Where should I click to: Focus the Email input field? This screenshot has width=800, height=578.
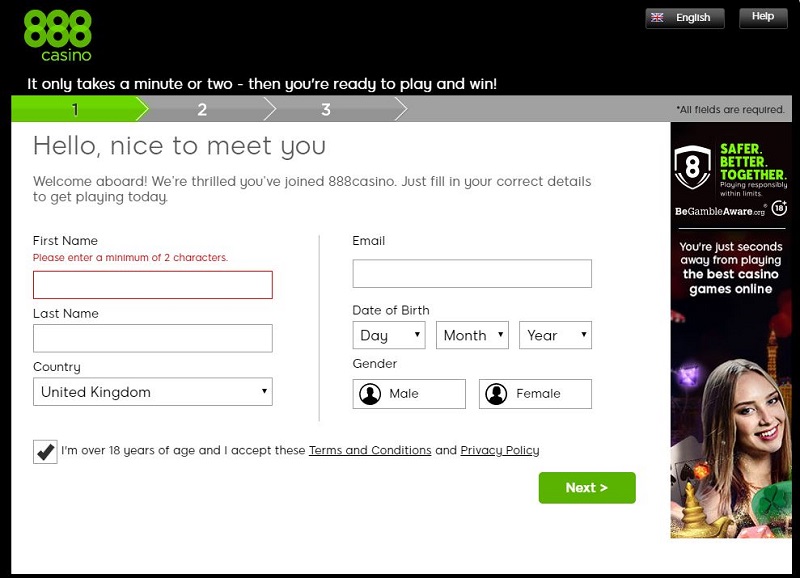click(472, 273)
